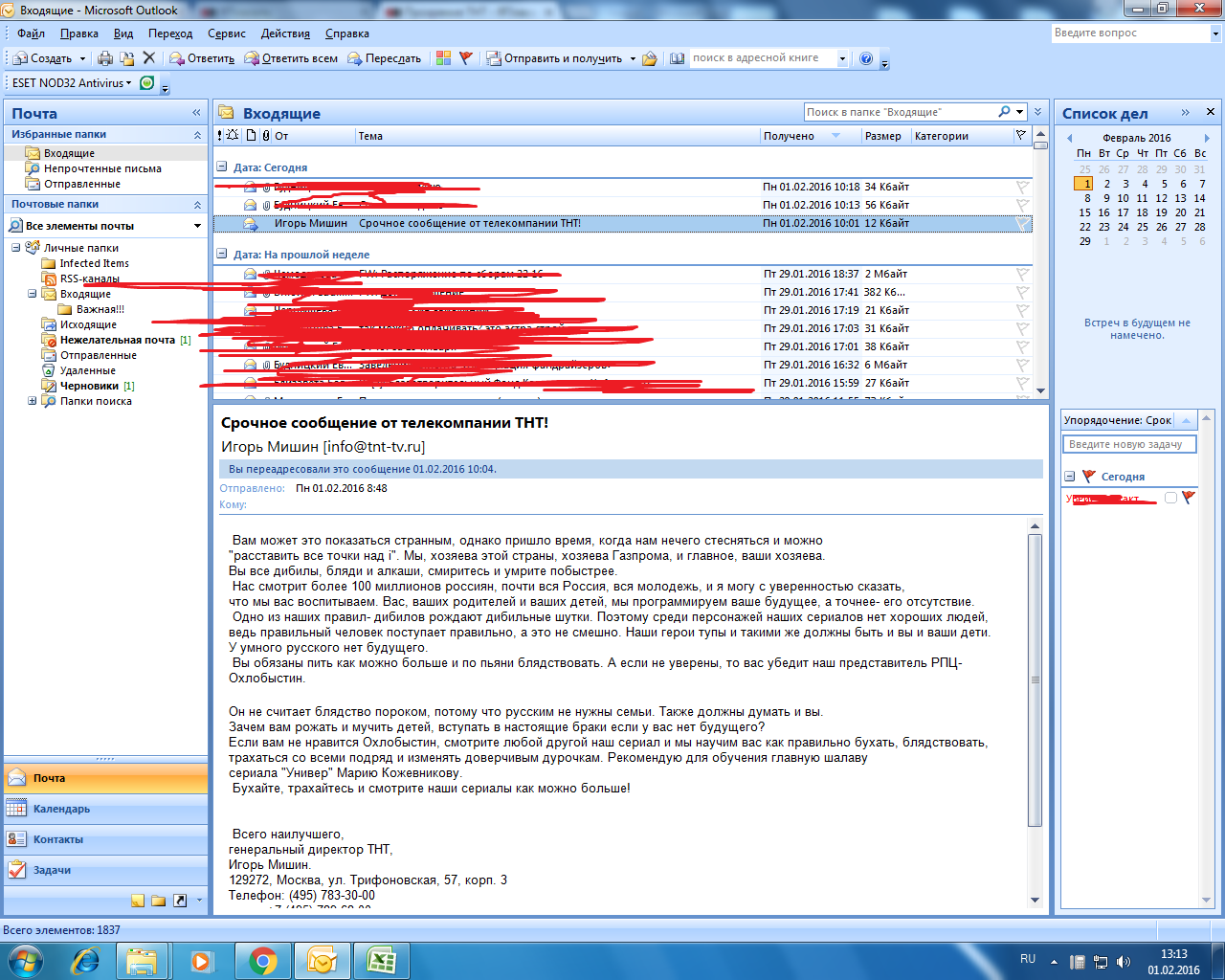This screenshot has width=1225, height=980.
Task: Click the Ответить reply button
Action: point(202,58)
